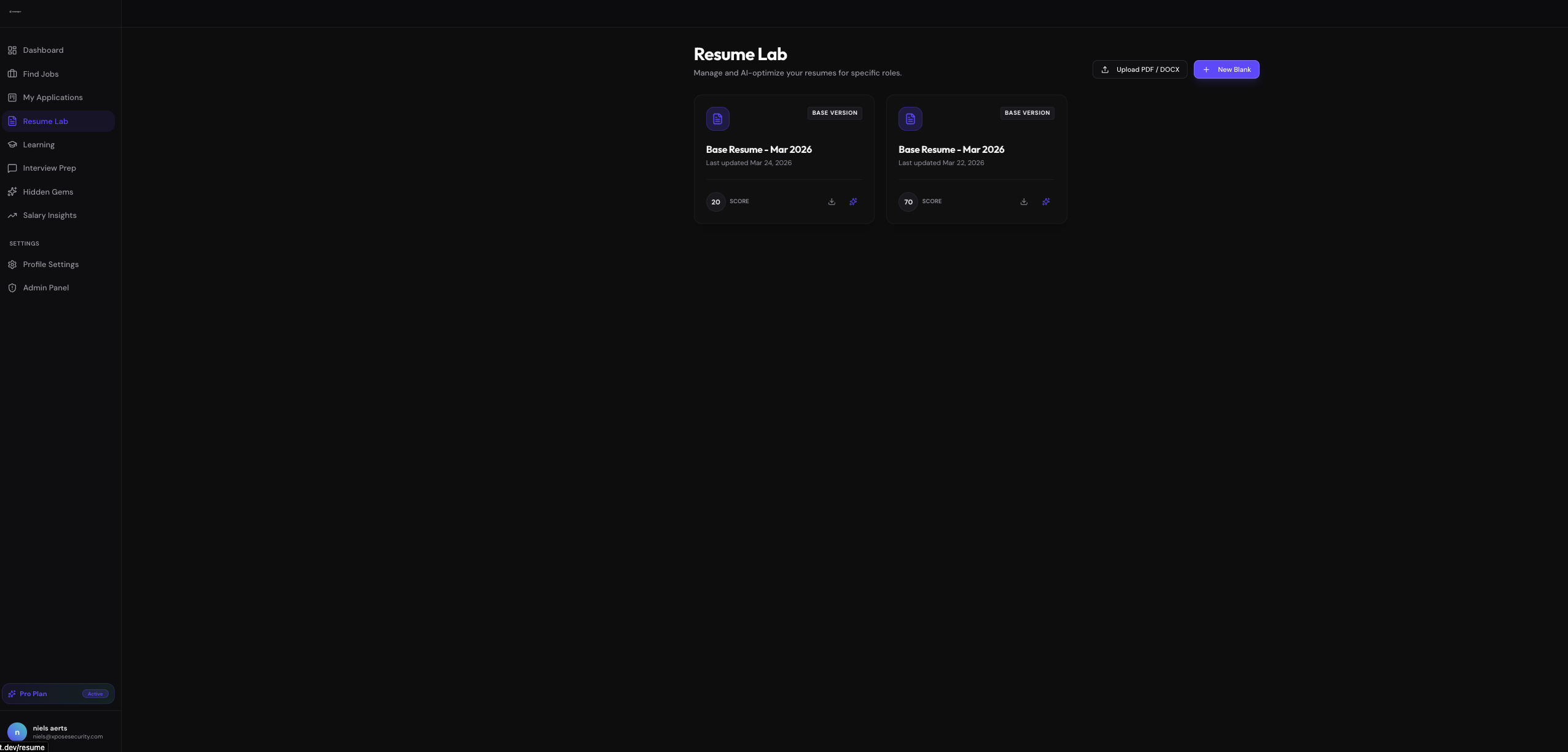Open Dashboard from the sidebar
This screenshot has height=752, width=1568.
[x=43, y=50]
